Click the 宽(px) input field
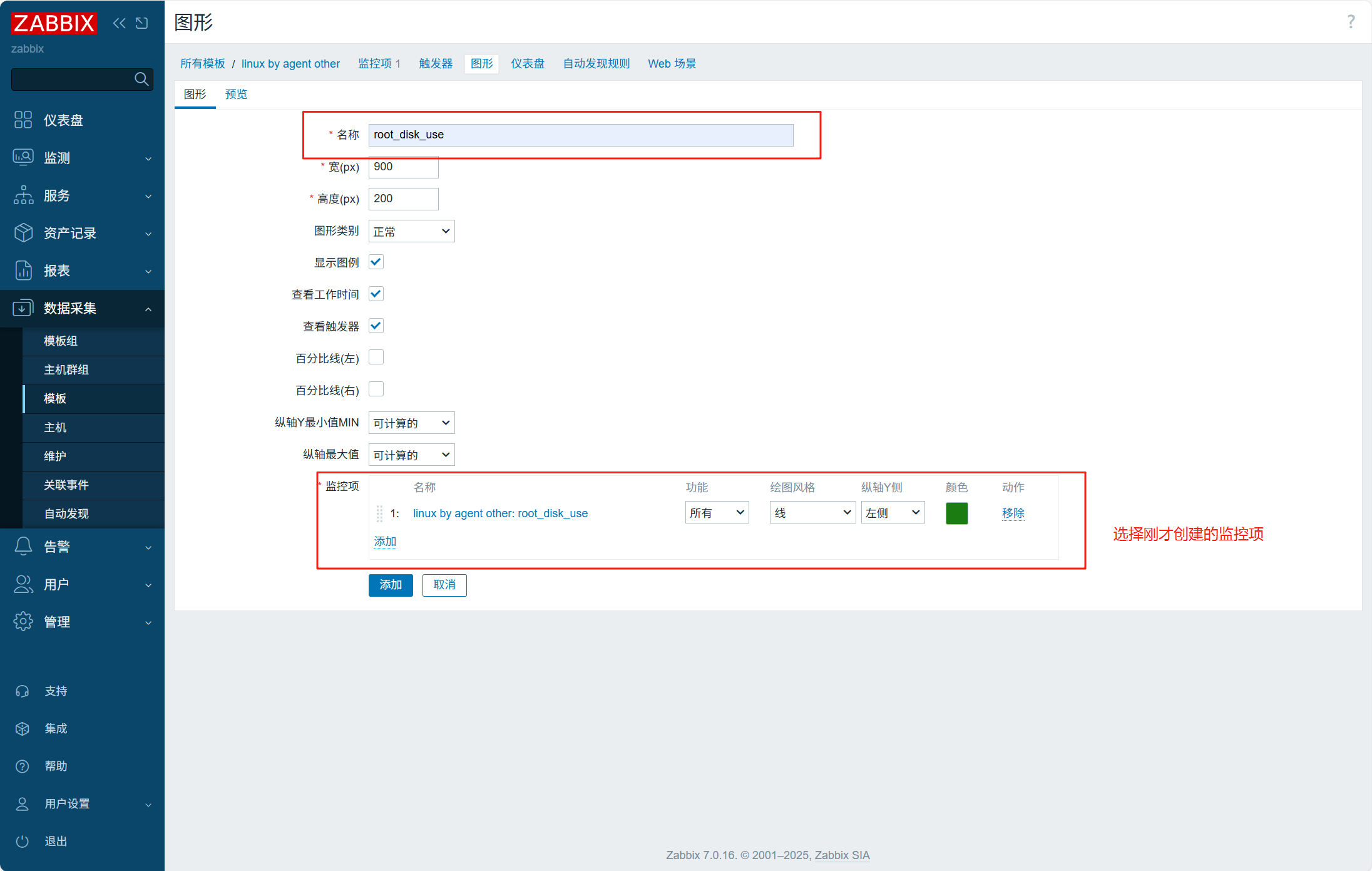Screen dimensions: 1372x871 403,167
